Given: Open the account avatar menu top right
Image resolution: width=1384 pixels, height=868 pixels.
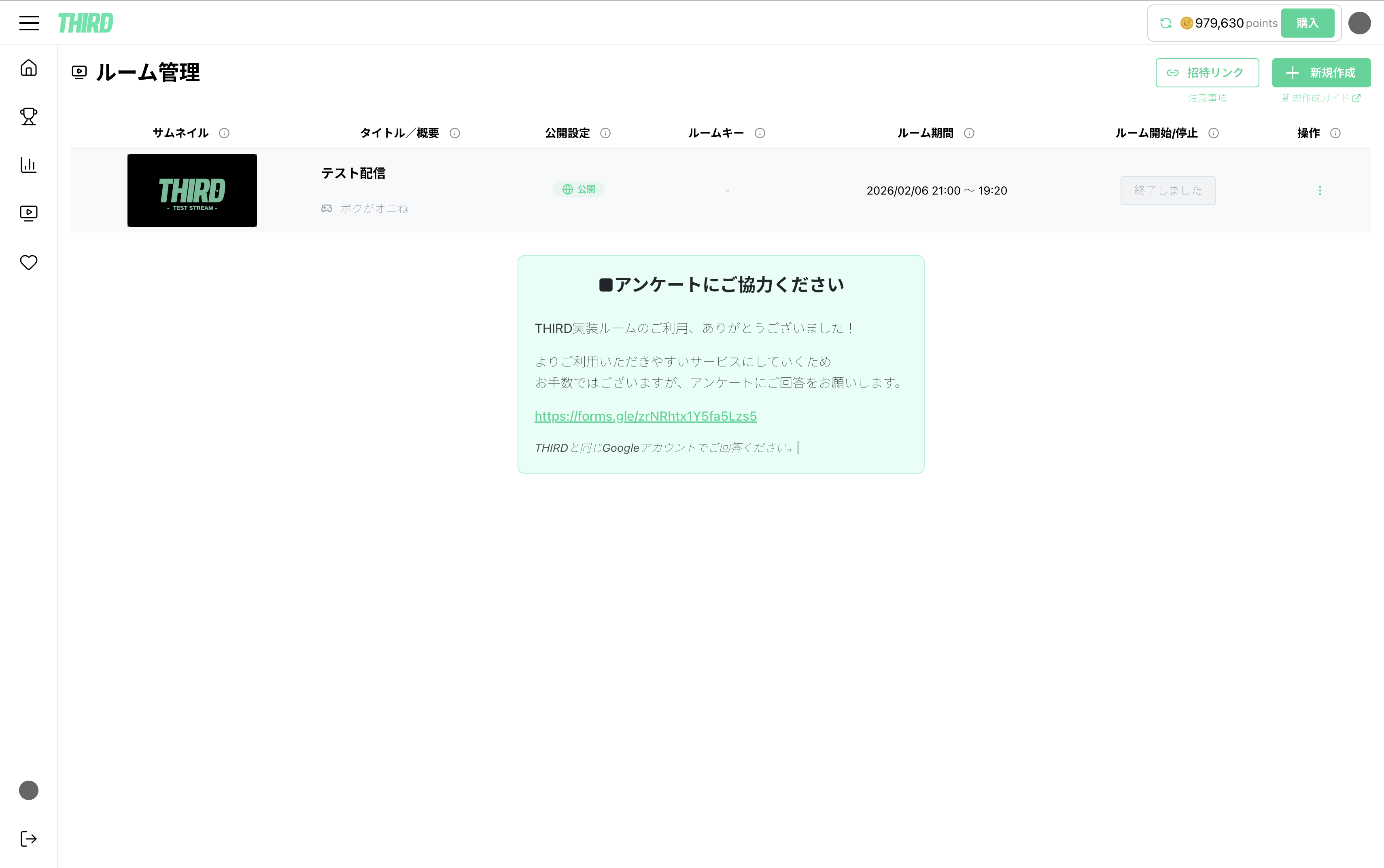Looking at the screenshot, I should point(1359,23).
